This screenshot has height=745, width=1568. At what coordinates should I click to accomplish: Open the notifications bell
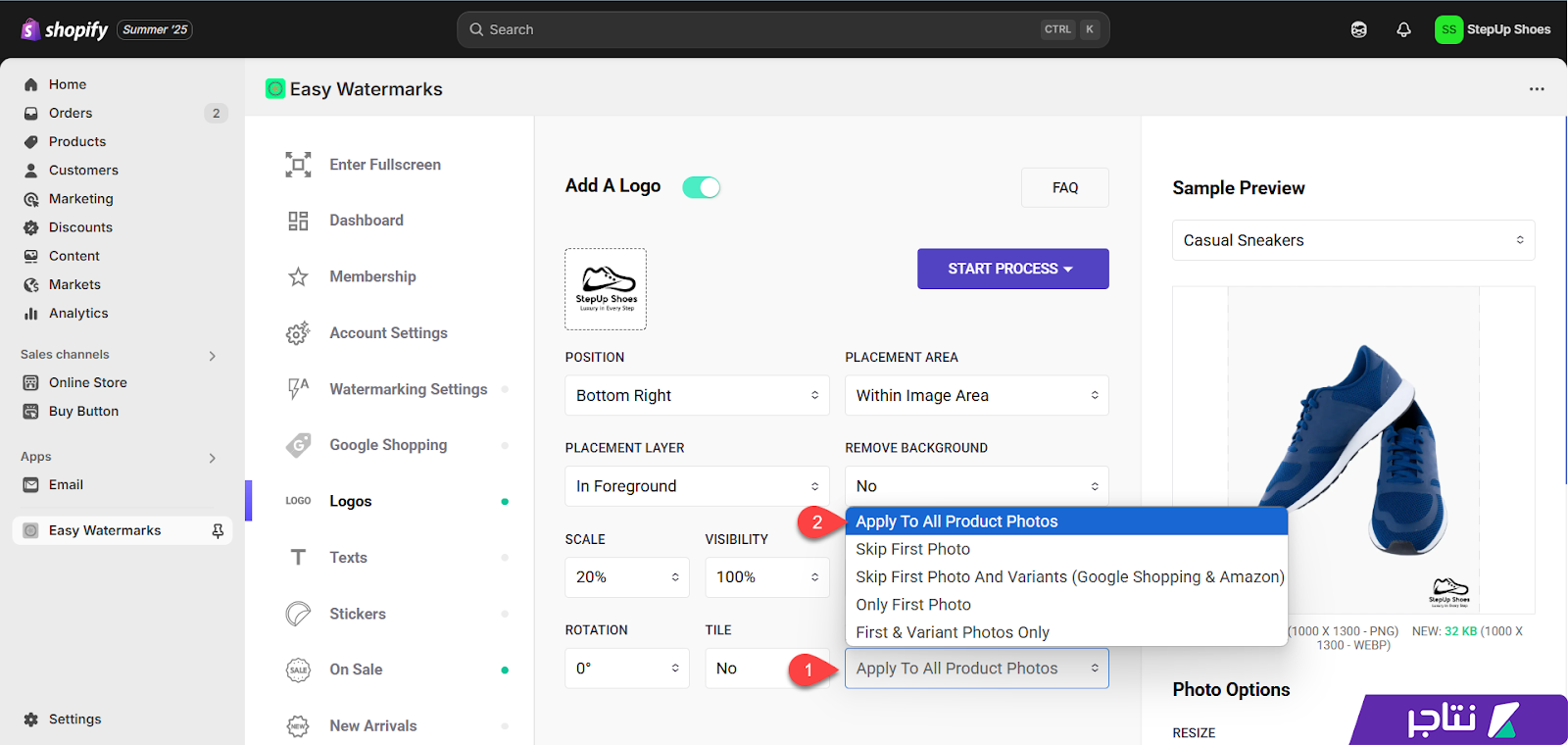(1403, 29)
